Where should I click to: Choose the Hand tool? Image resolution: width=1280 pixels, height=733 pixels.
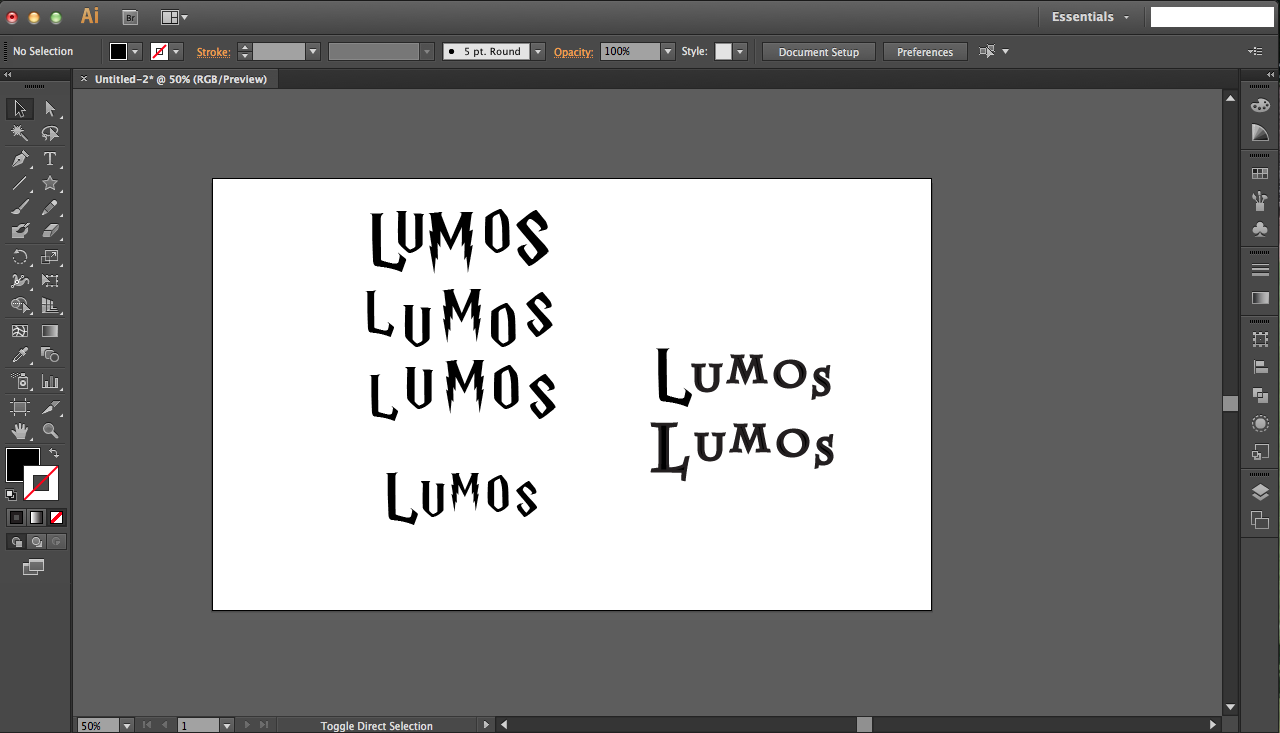click(x=20, y=431)
